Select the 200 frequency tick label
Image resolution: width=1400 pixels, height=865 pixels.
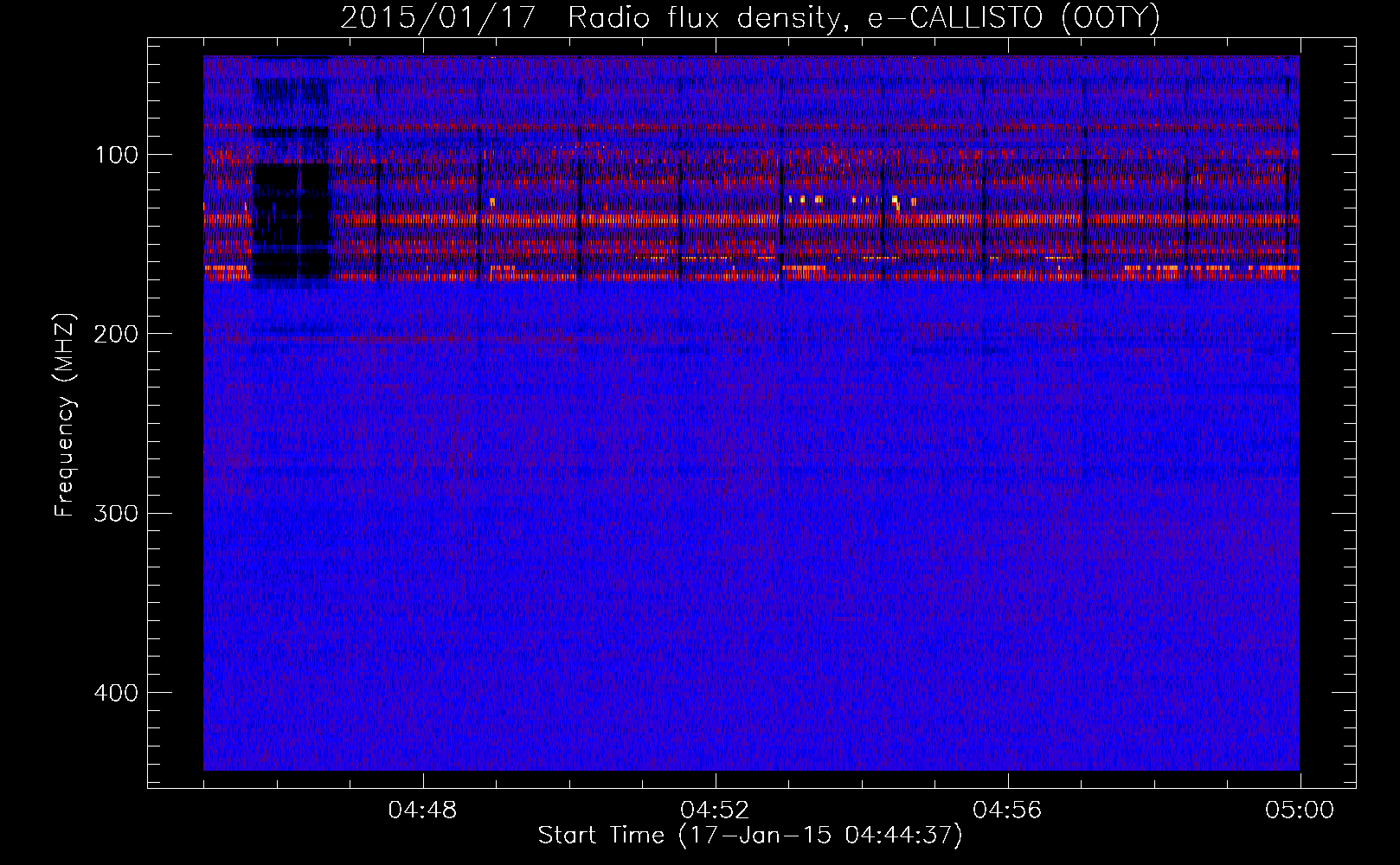117,334
